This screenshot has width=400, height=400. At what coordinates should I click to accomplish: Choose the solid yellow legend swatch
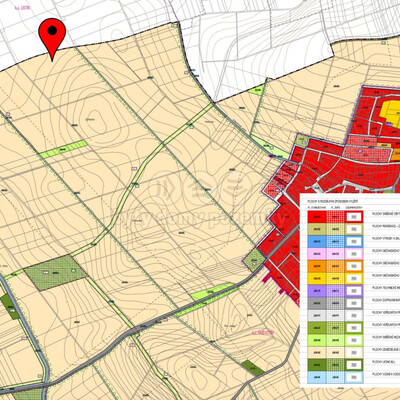[x=317, y=278]
